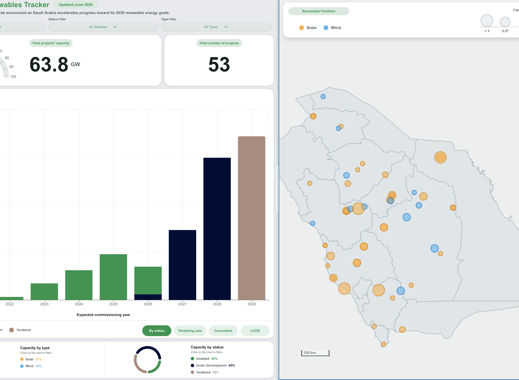The height and width of the screenshot is (380, 519).
Task: Click navy arc of the status donut chart
Action: click(x=149, y=349)
